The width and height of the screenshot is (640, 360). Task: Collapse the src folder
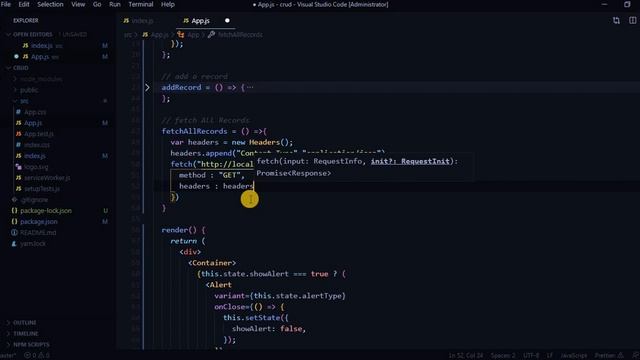pyautogui.click(x=24, y=101)
